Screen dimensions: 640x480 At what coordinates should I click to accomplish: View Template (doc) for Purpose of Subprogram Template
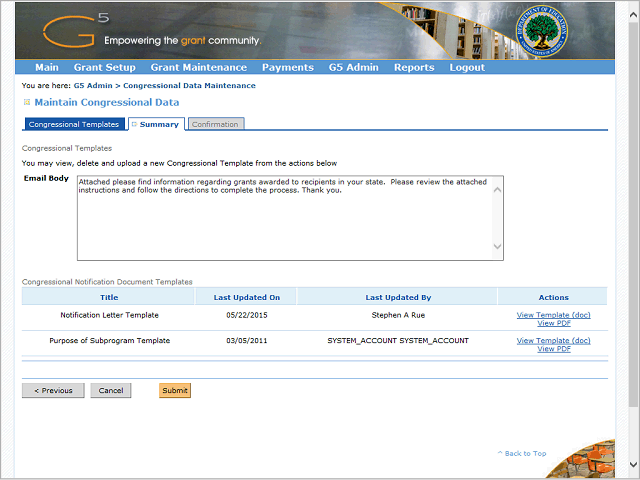553,340
